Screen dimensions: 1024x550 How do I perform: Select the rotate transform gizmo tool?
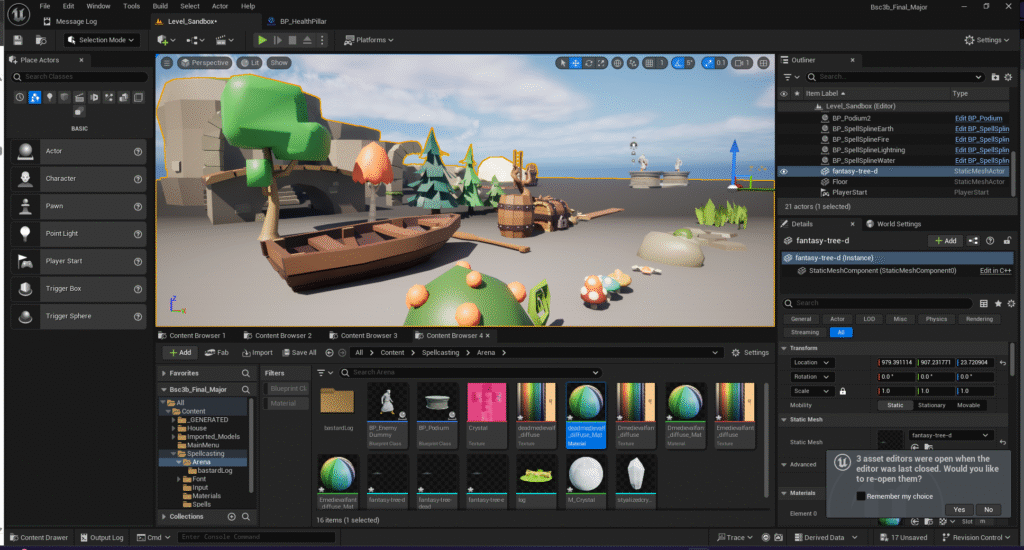tap(590, 63)
